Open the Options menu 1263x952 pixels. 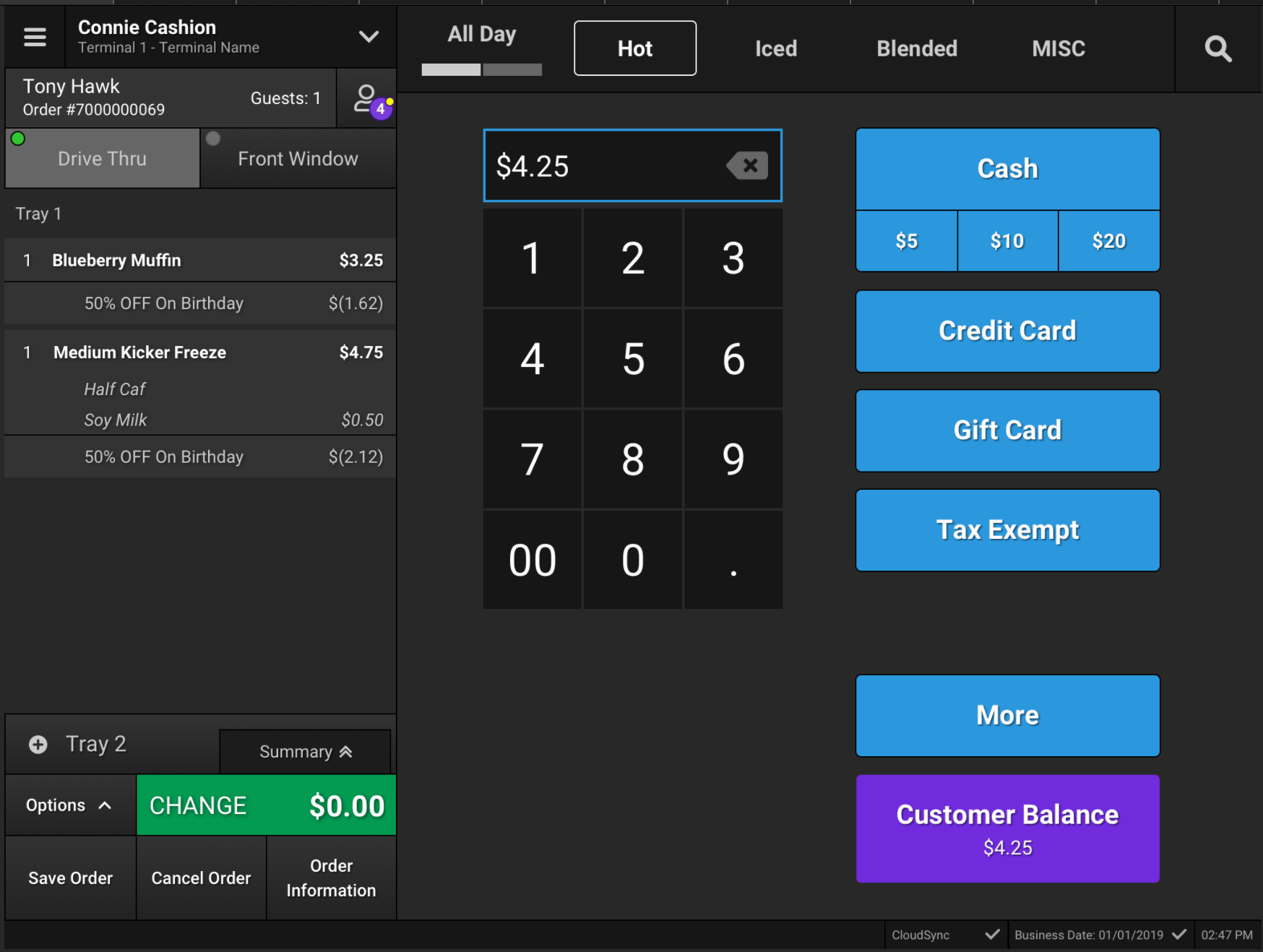point(69,805)
